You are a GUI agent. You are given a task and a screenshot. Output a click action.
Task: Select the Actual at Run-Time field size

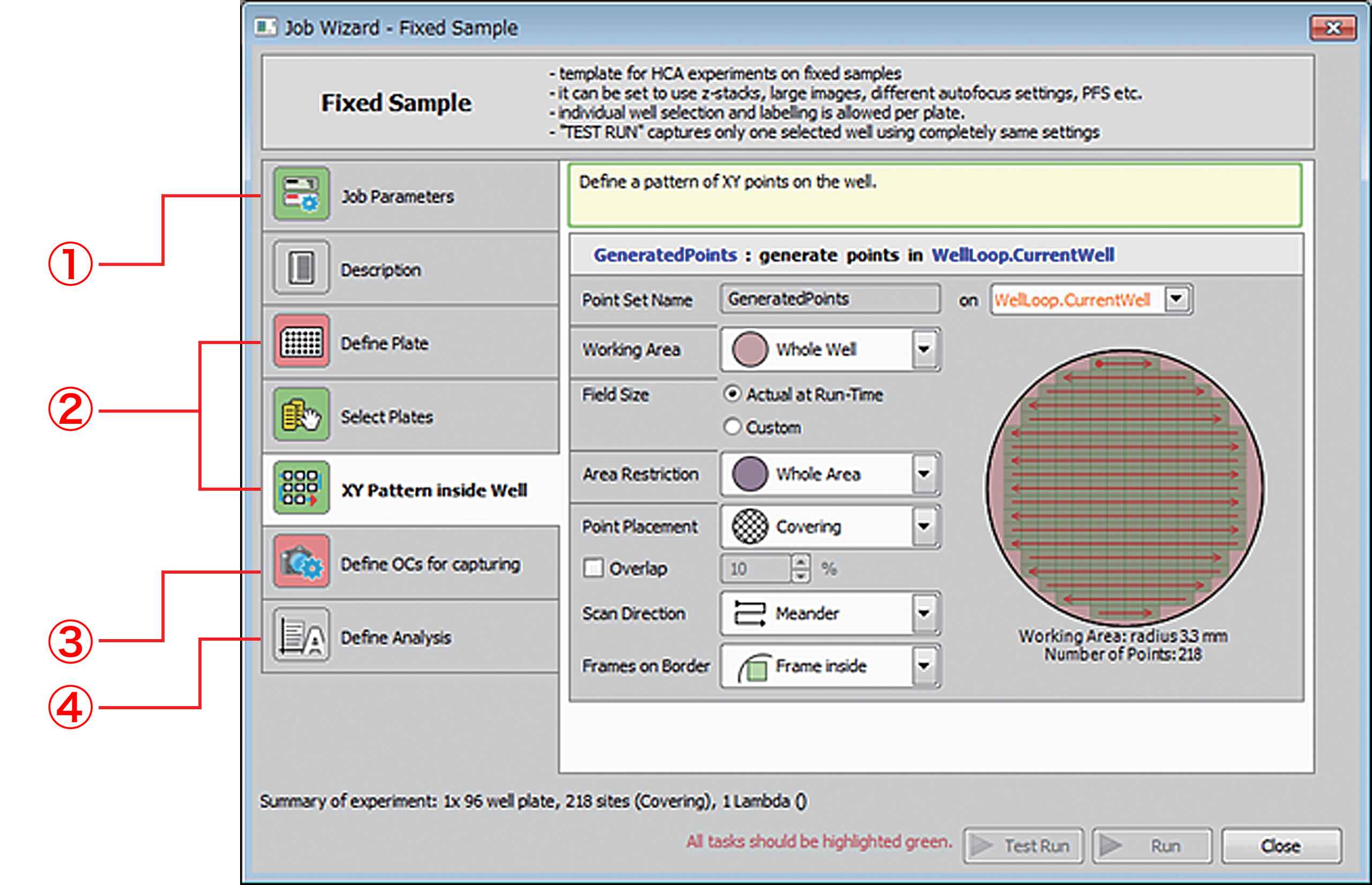pos(733,395)
